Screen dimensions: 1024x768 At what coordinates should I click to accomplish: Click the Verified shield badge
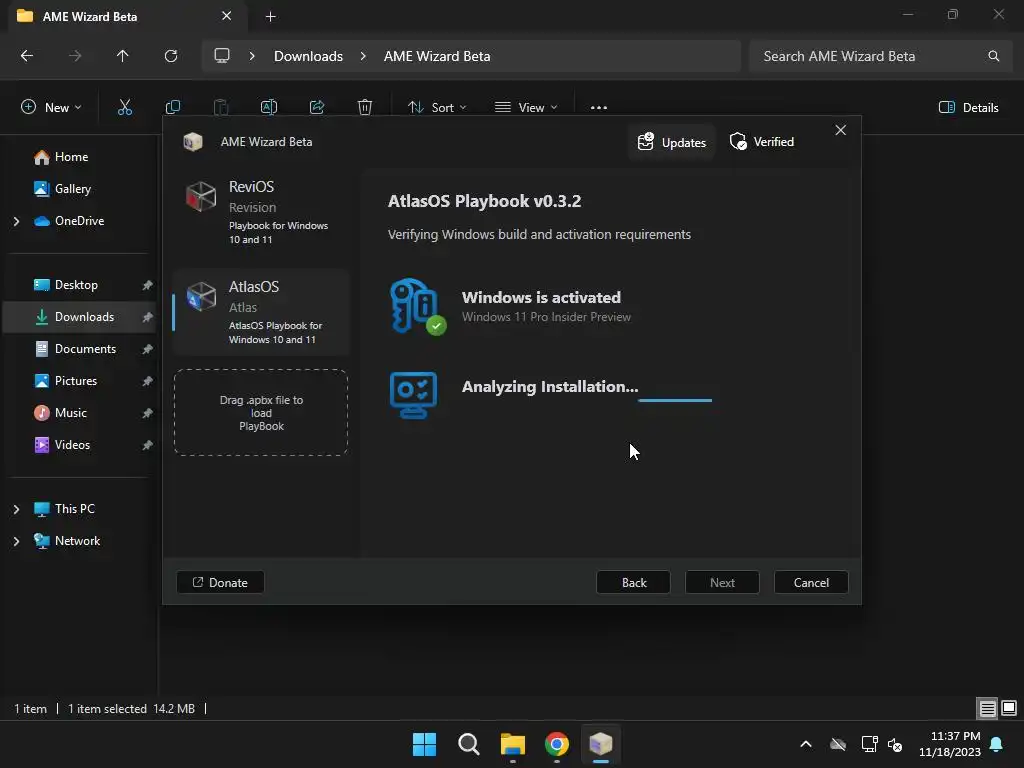click(x=761, y=142)
